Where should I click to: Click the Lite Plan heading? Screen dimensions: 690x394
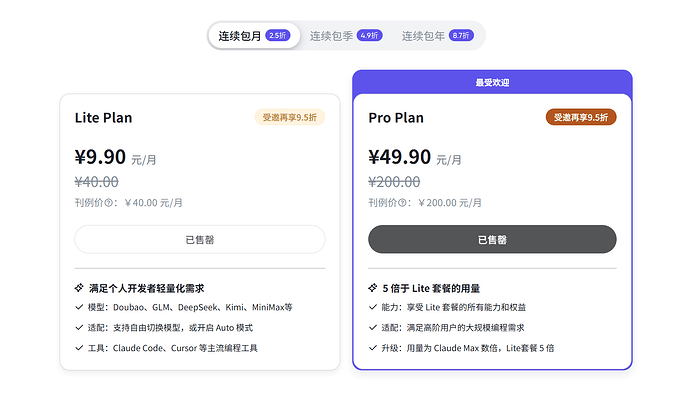click(103, 118)
